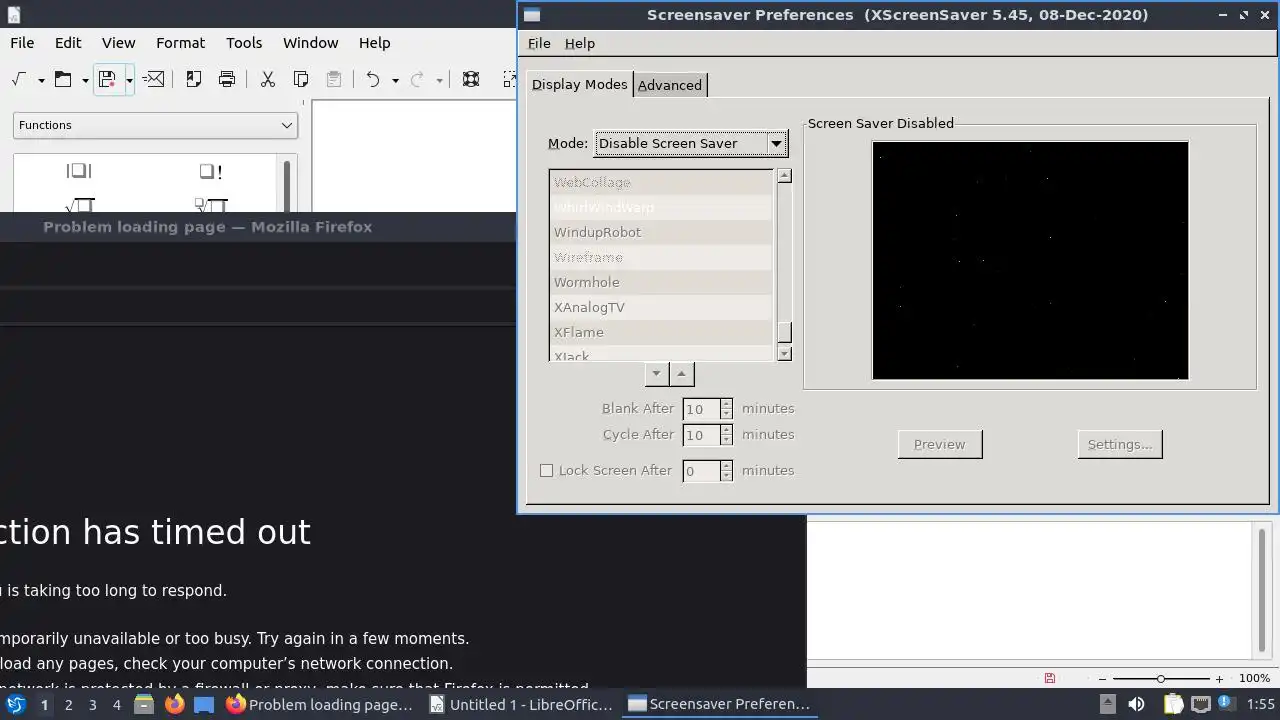1280x720 pixels.
Task: Click the Undo arrow icon
Action: pyautogui.click(x=373, y=80)
